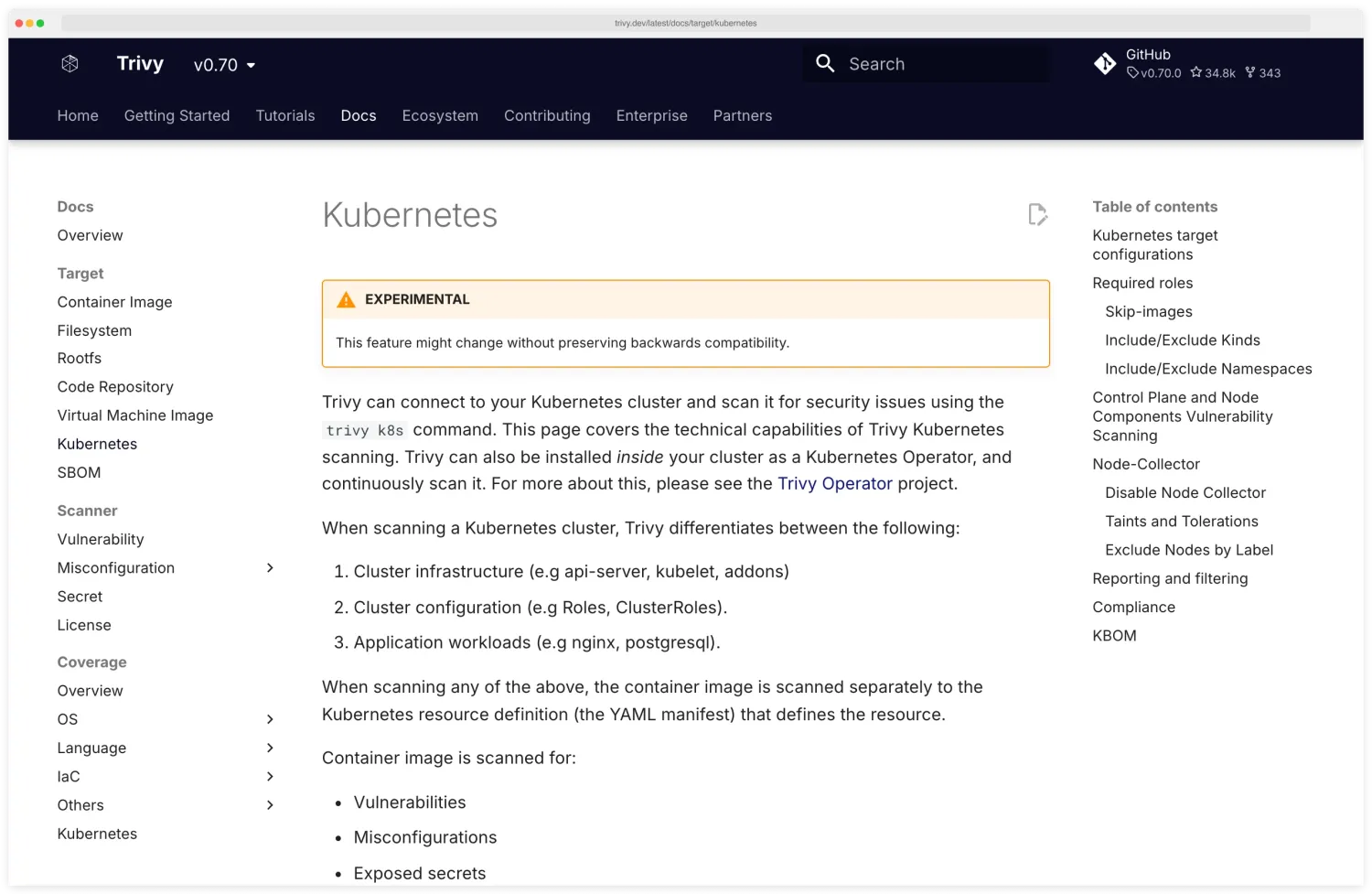Image resolution: width=1372 pixels, height=894 pixels.
Task: Open the GitHub repository git icon
Action: click(x=1105, y=63)
